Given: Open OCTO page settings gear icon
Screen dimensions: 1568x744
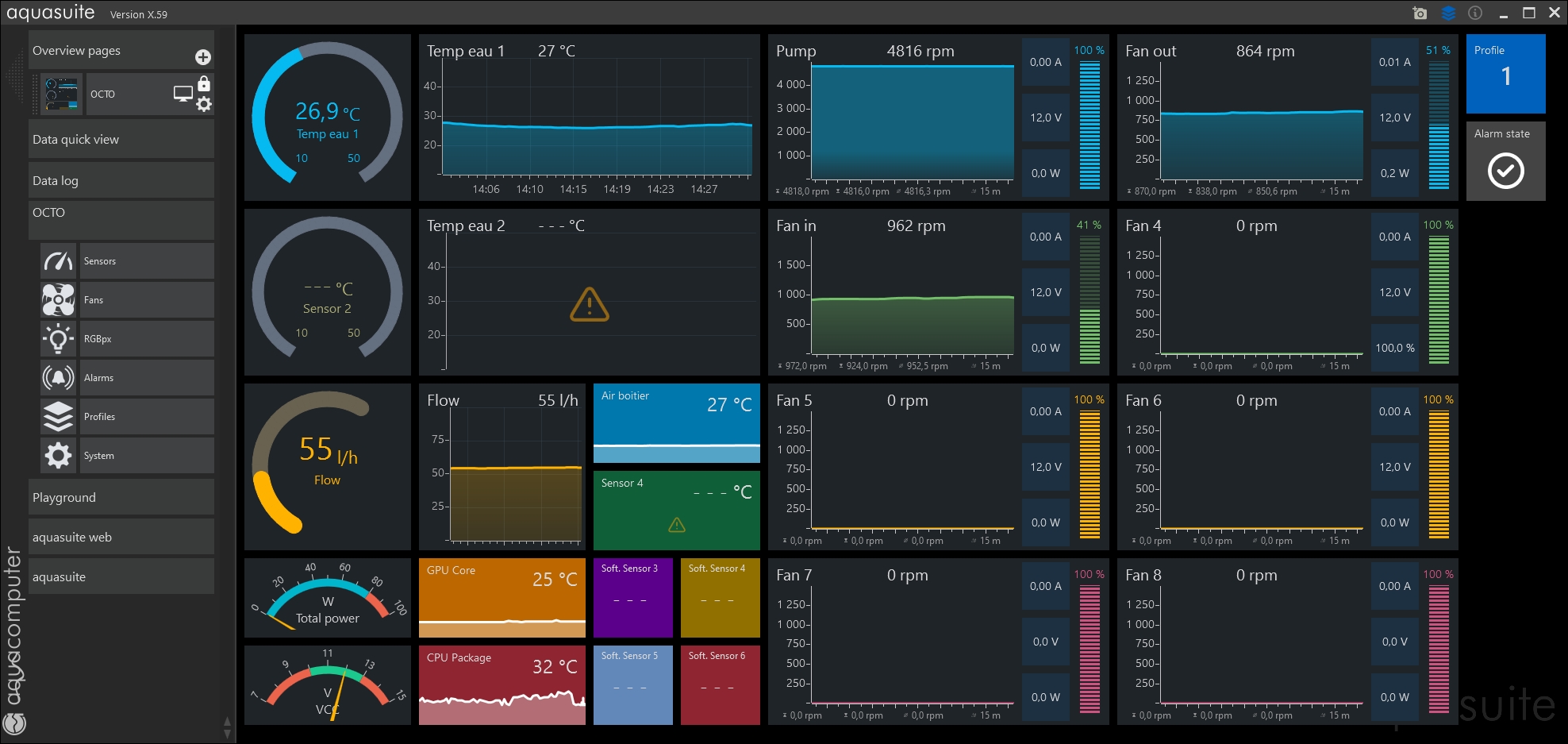Looking at the screenshot, I should point(204,104).
